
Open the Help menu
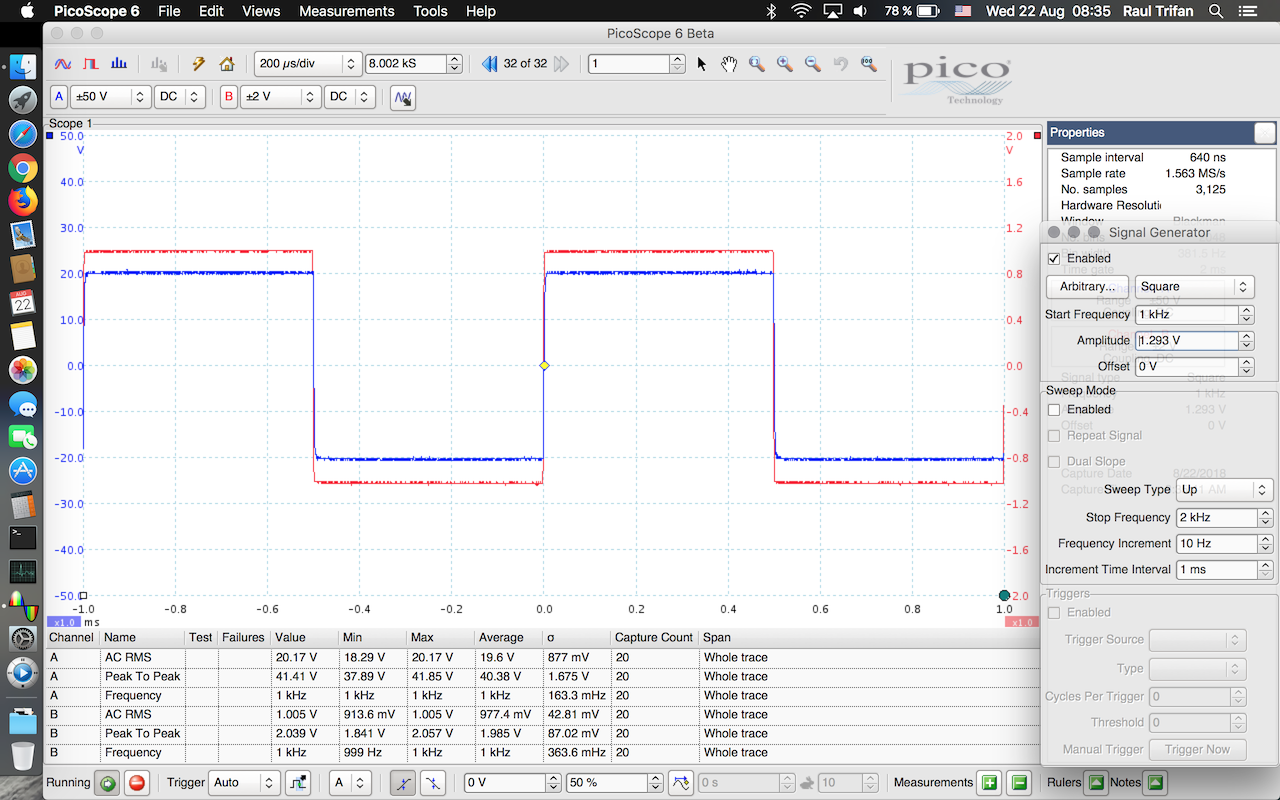click(481, 11)
